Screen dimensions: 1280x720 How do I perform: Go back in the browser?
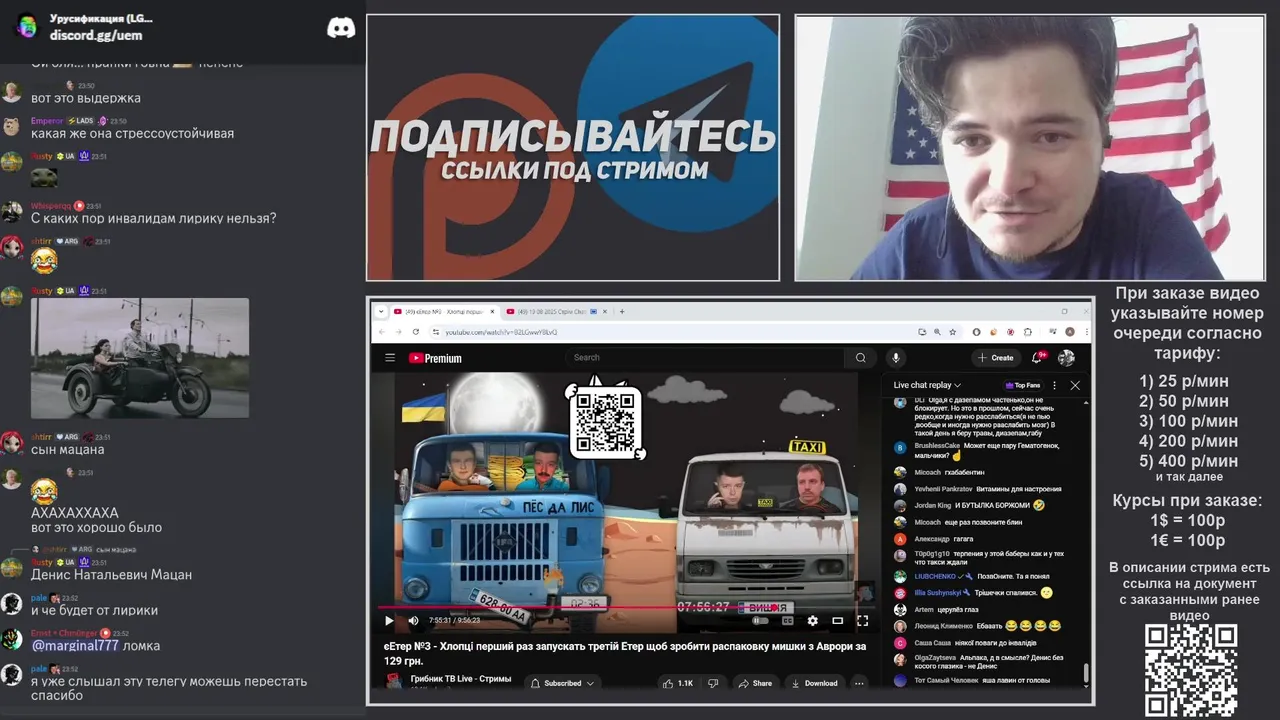(381, 332)
